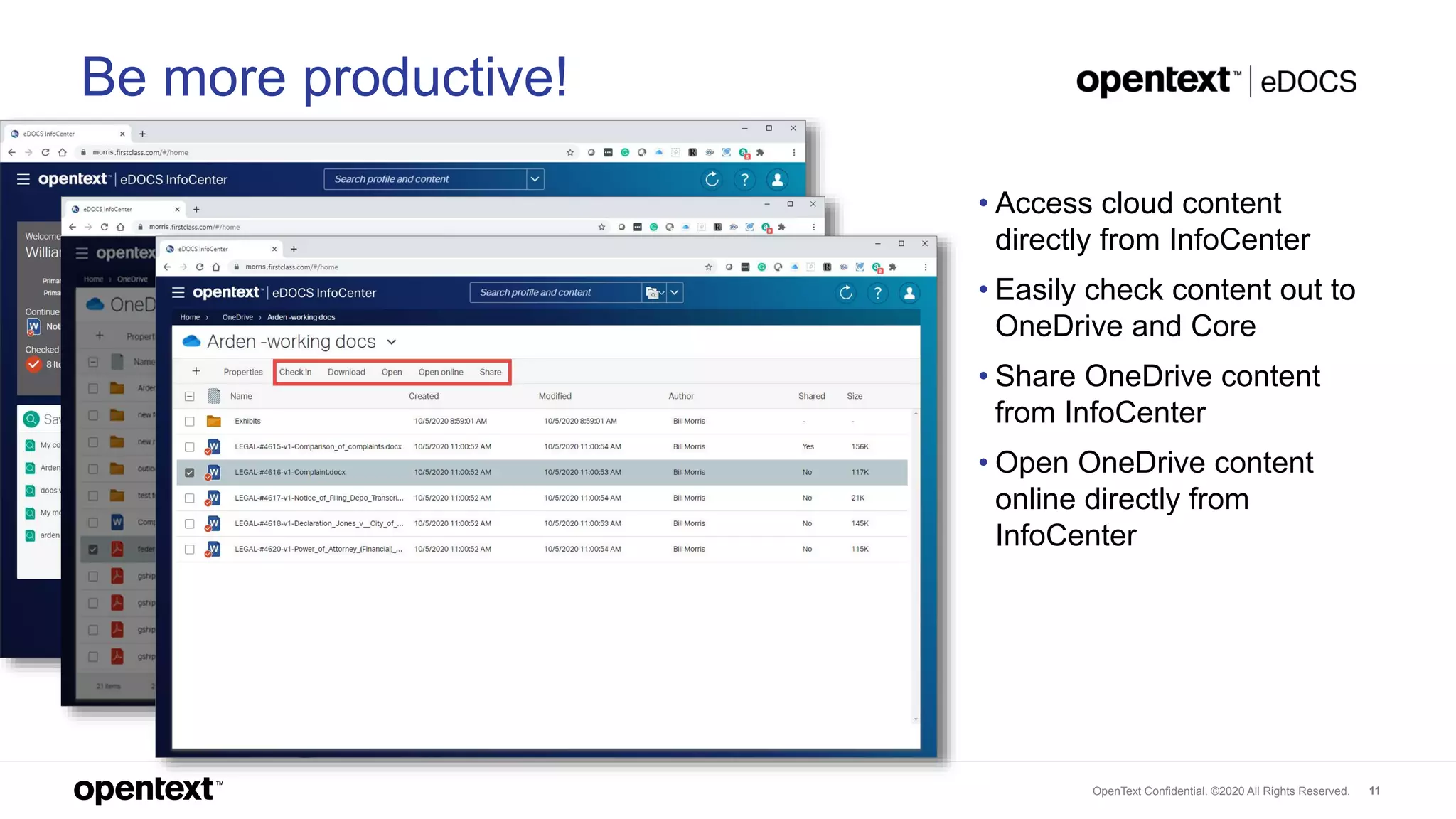The width and height of the screenshot is (1456, 819).
Task: Select Open online toolbar action
Action: click(x=441, y=372)
